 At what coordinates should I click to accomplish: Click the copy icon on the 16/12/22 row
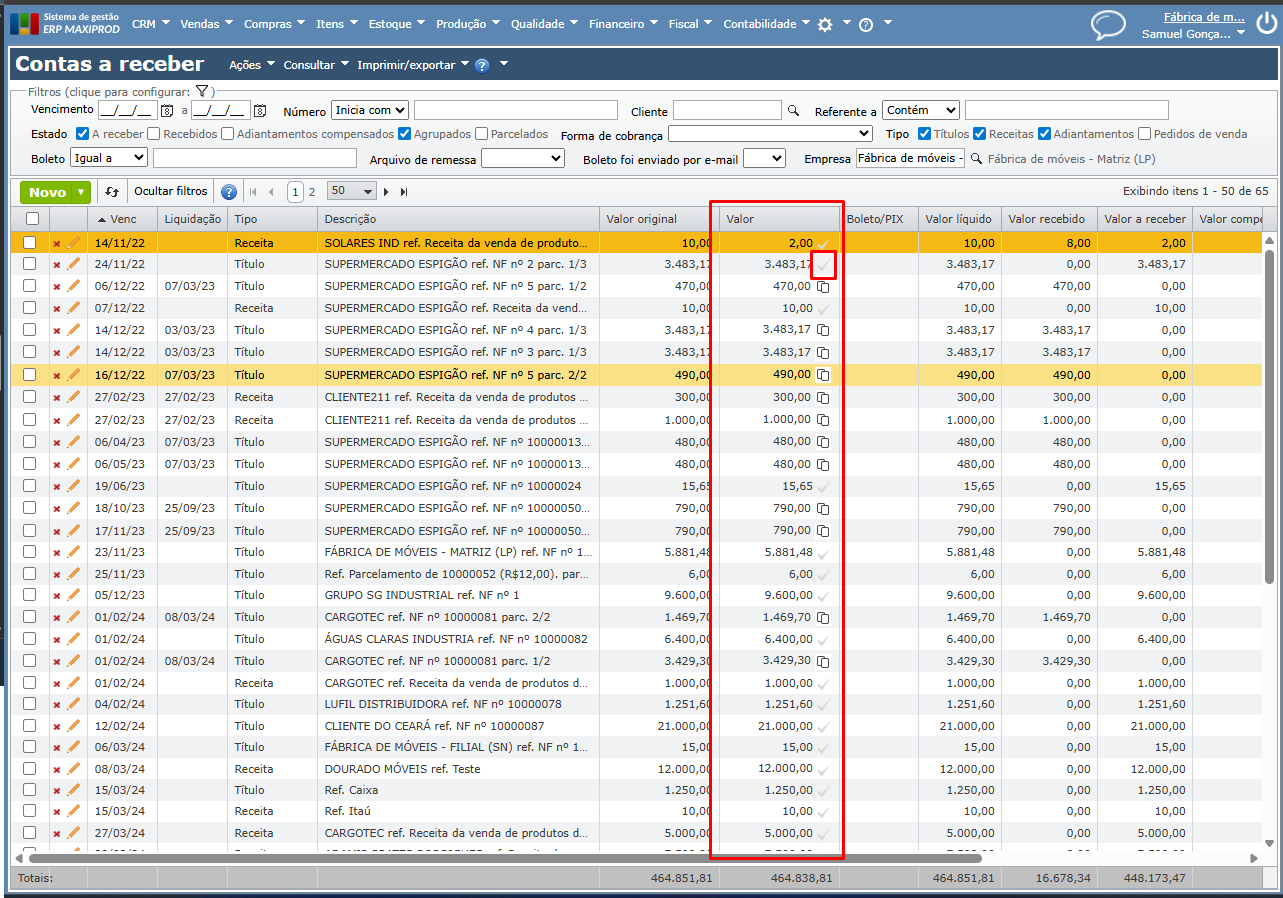[823, 375]
